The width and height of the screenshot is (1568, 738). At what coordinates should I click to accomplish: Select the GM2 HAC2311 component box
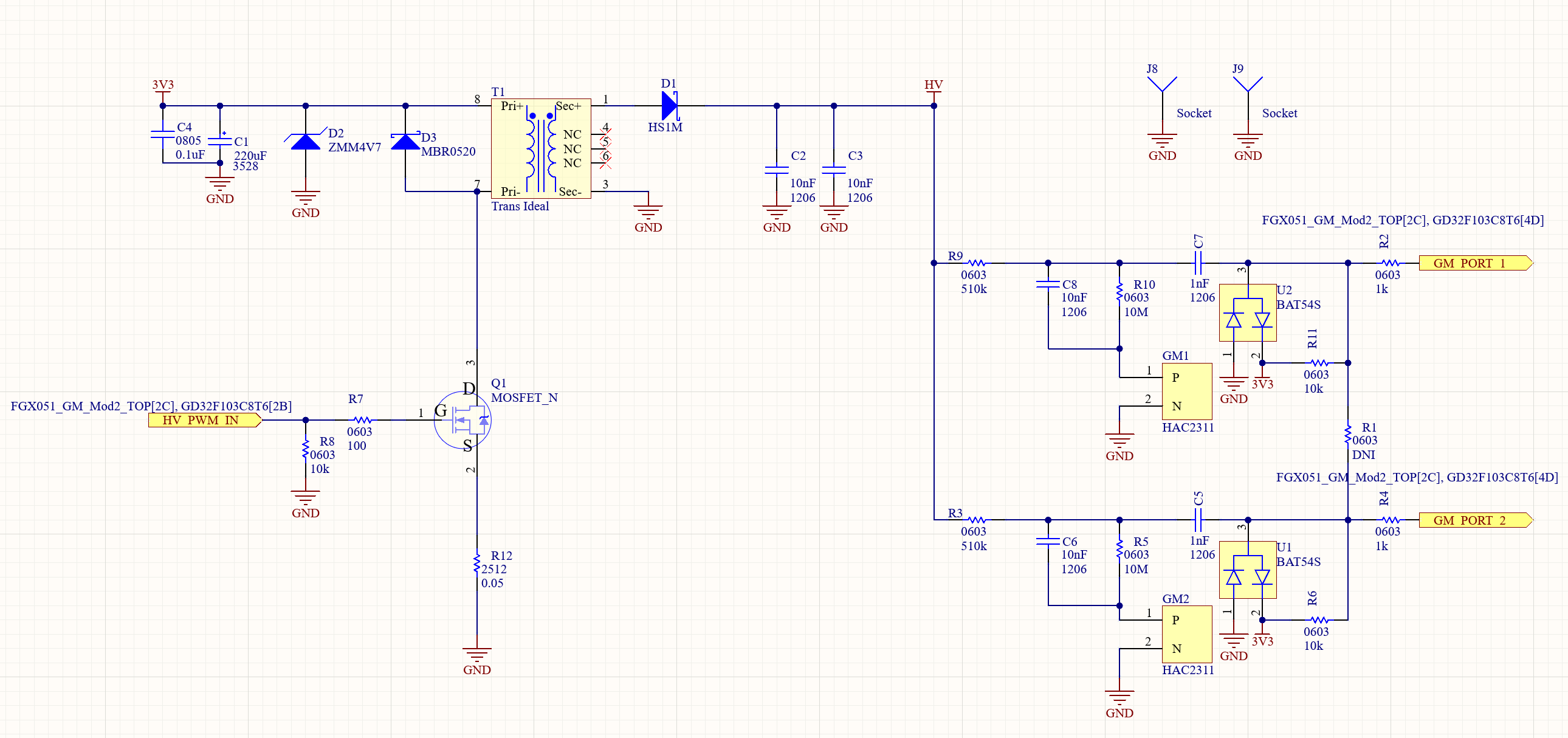click(1186, 634)
